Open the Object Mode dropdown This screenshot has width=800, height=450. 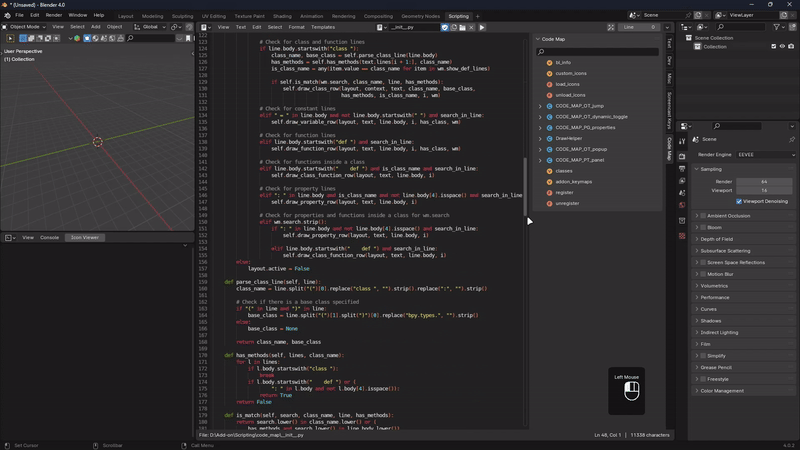(x=24, y=27)
